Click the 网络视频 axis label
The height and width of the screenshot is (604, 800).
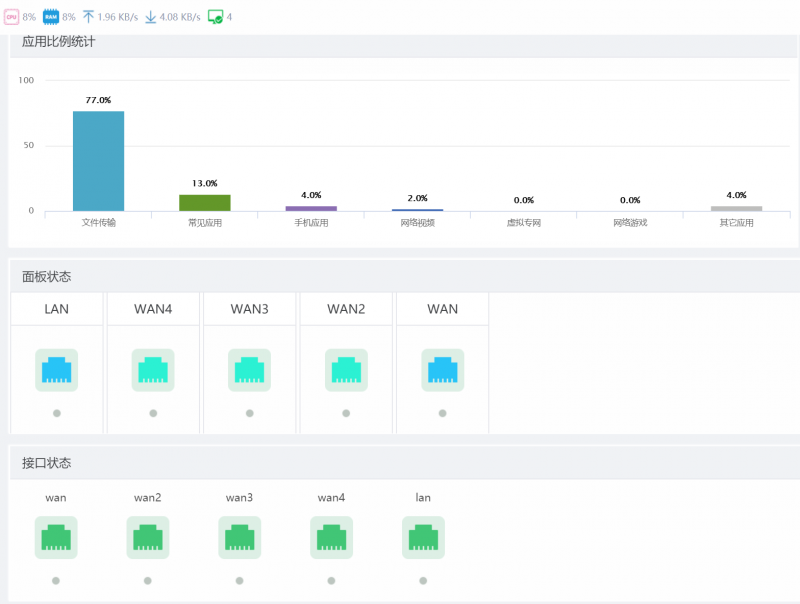pos(417,223)
